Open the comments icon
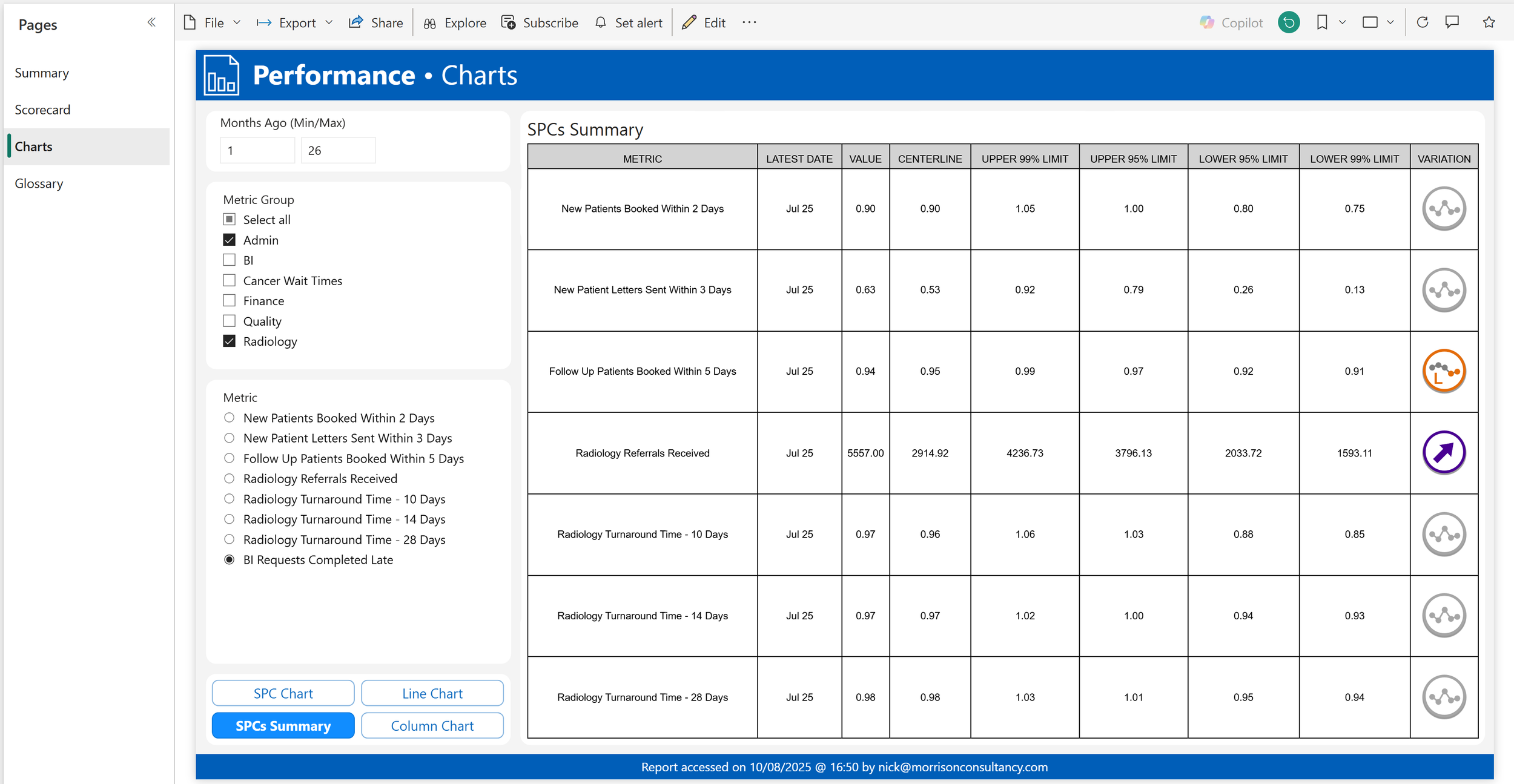 (1452, 22)
